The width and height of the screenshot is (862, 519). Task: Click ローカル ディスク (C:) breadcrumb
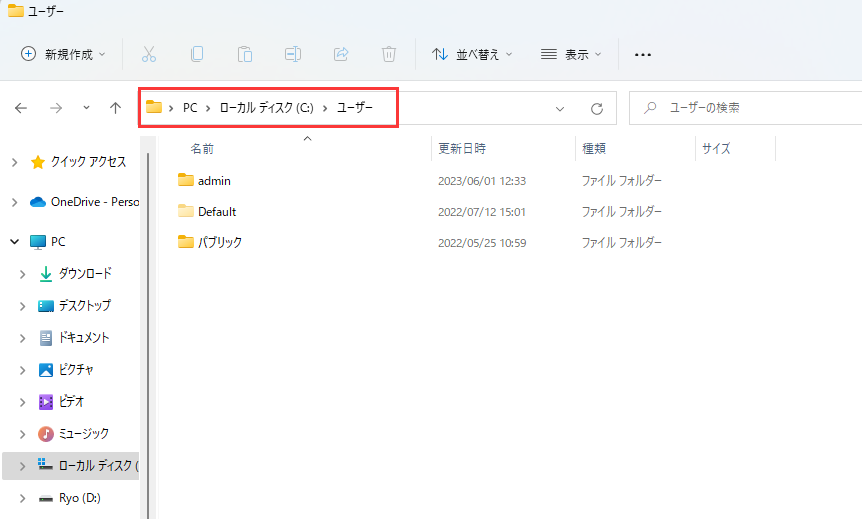(x=267, y=108)
